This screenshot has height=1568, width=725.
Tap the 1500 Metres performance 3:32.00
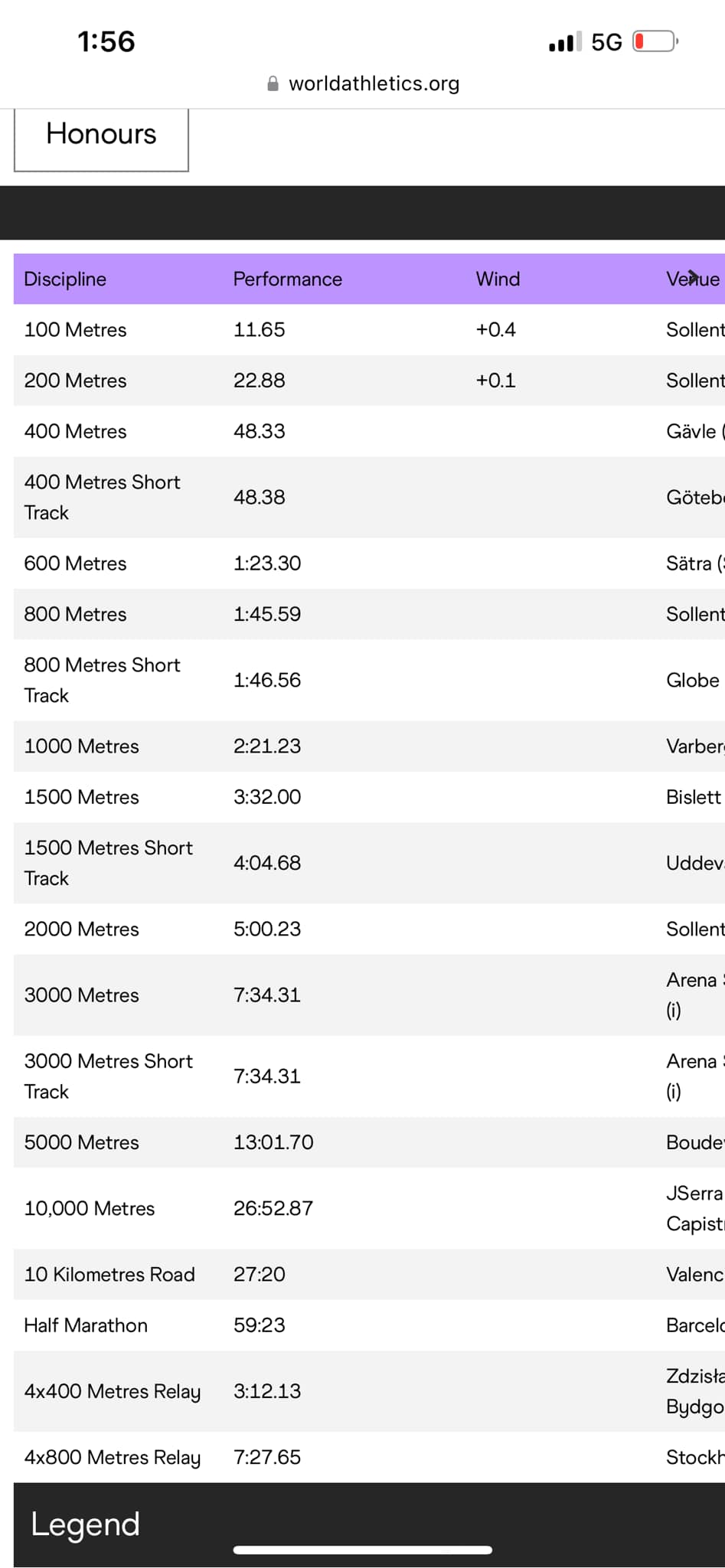[x=267, y=796]
